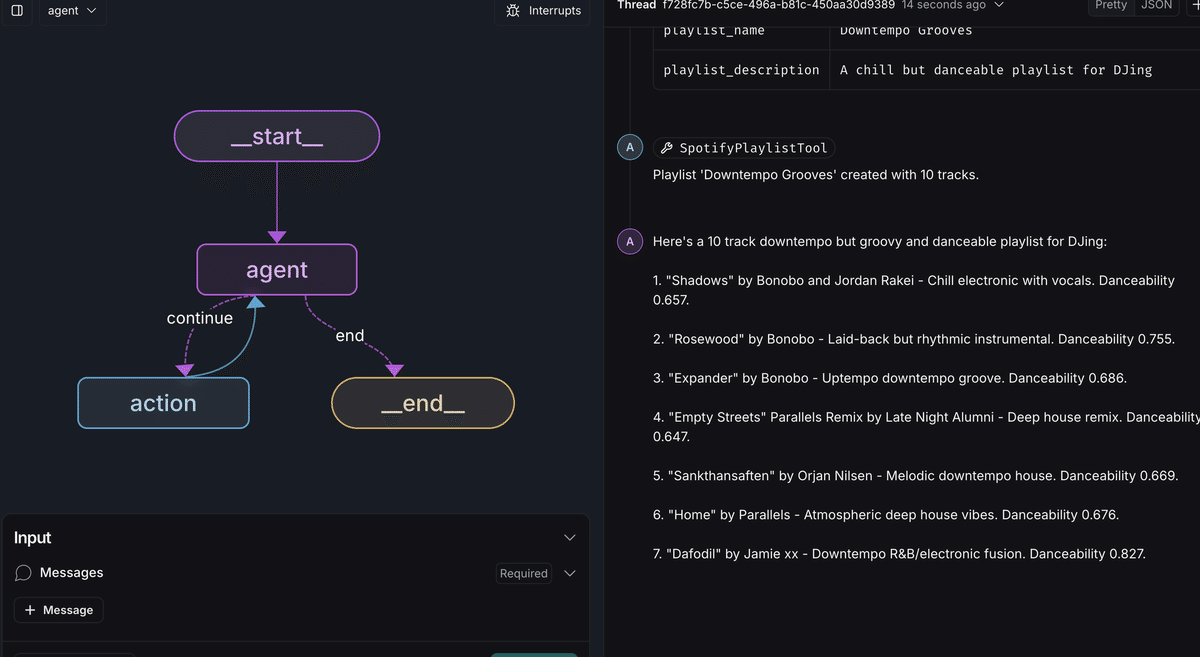Click the SpotifyPlaylistTool wrench badge
Viewport: 1200px width, 657px height.
point(744,148)
